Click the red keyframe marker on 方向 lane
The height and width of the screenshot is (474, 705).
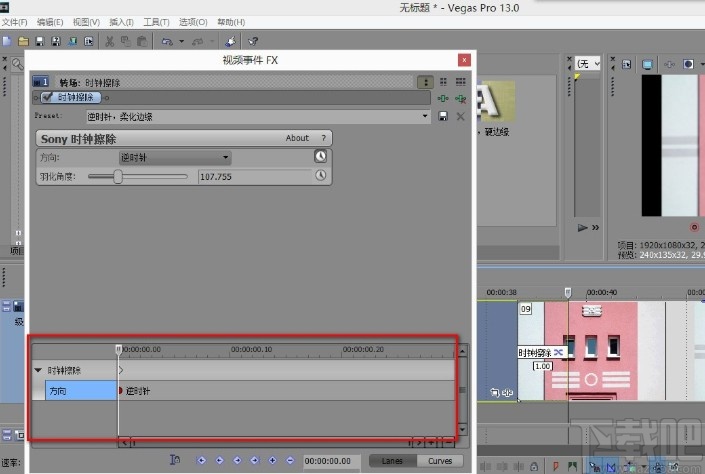coord(120,390)
